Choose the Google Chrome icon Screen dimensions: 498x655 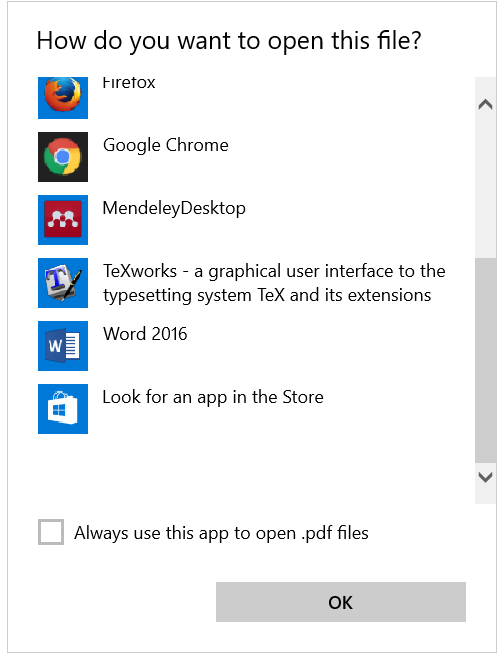(63, 157)
